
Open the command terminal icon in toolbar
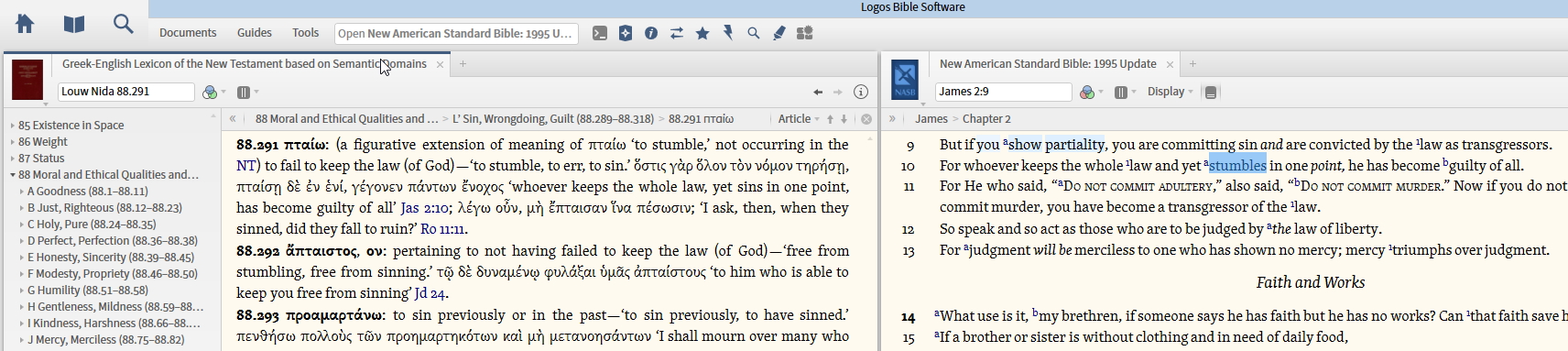pos(600,33)
